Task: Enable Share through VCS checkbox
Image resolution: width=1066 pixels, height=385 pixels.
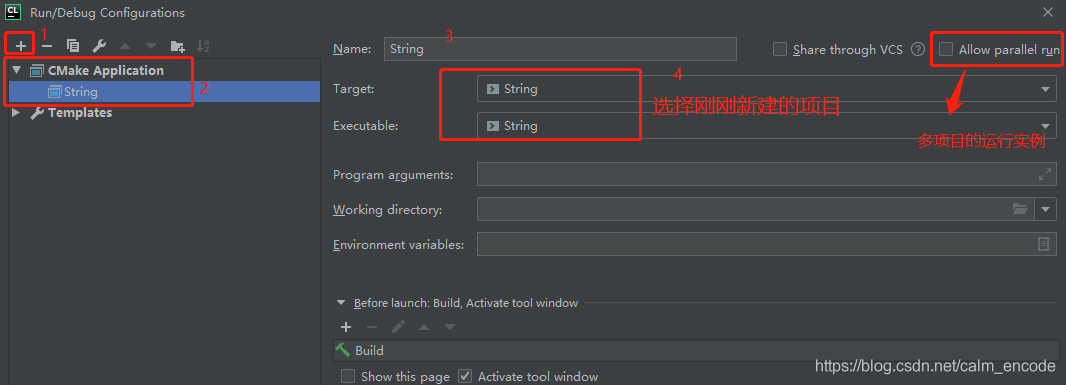Action: coord(780,49)
